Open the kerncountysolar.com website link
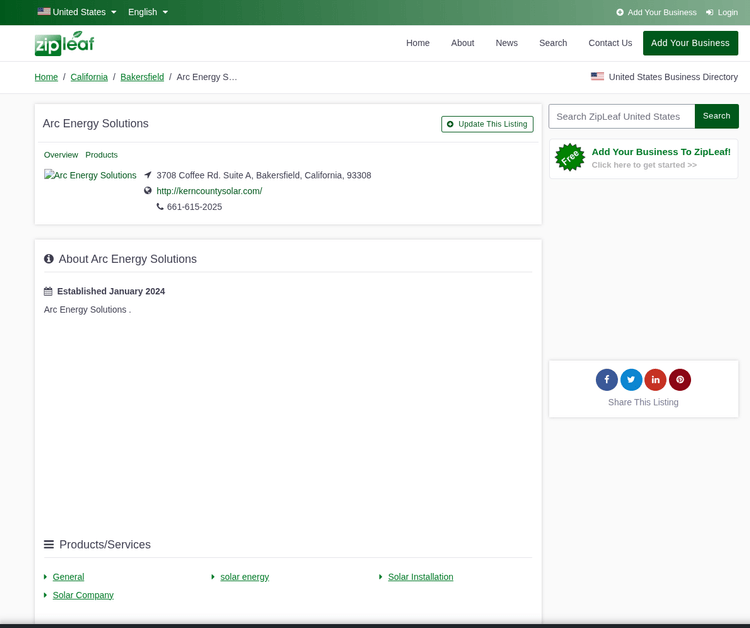Screen dimensions: 750x628 [x=209, y=191]
